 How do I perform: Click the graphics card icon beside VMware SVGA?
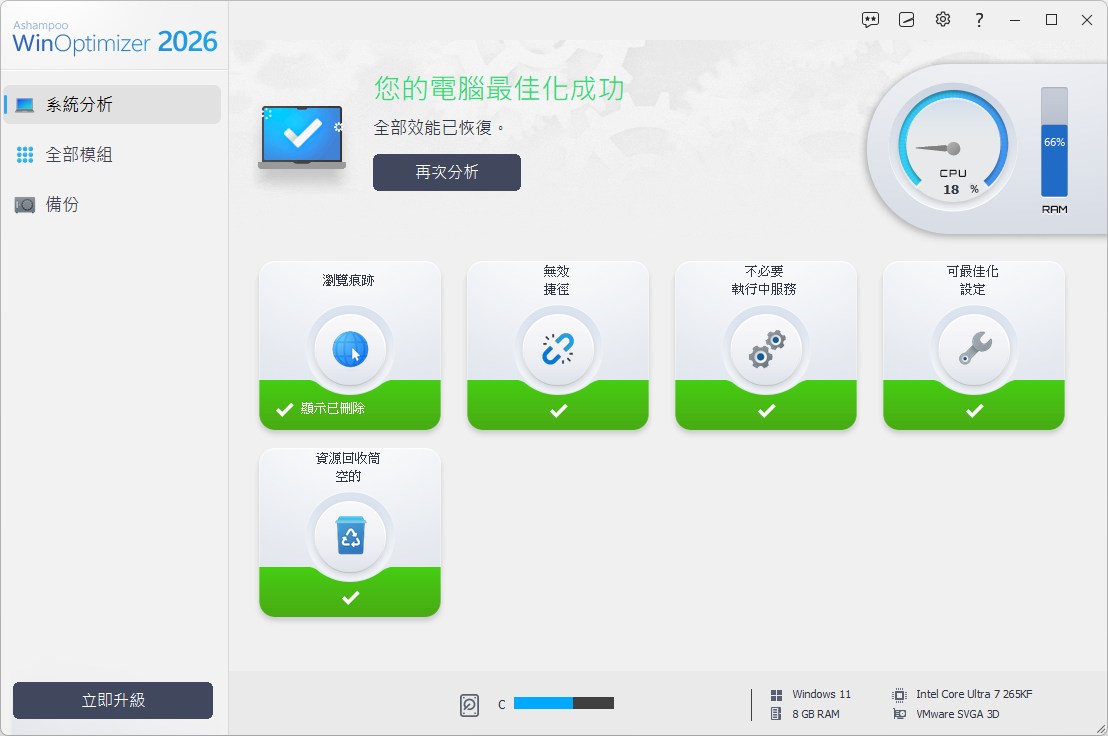click(900, 714)
